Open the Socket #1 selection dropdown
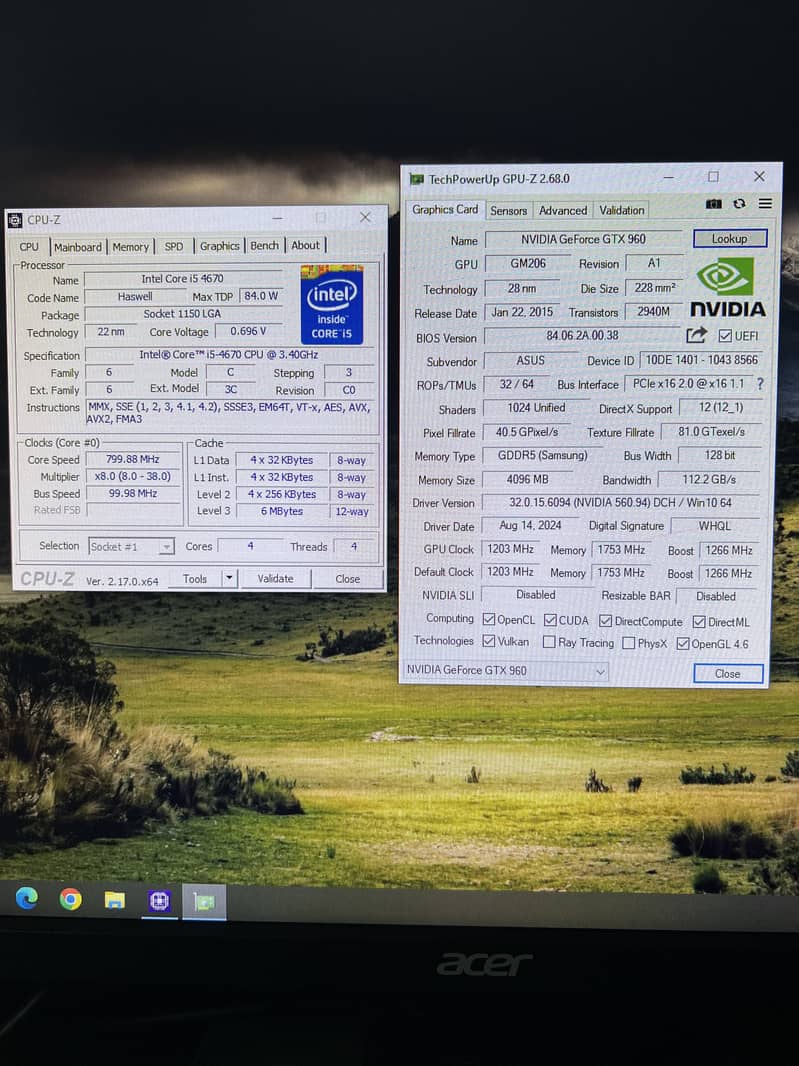The width and height of the screenshot is (799, 1066). tap(131, 546)
